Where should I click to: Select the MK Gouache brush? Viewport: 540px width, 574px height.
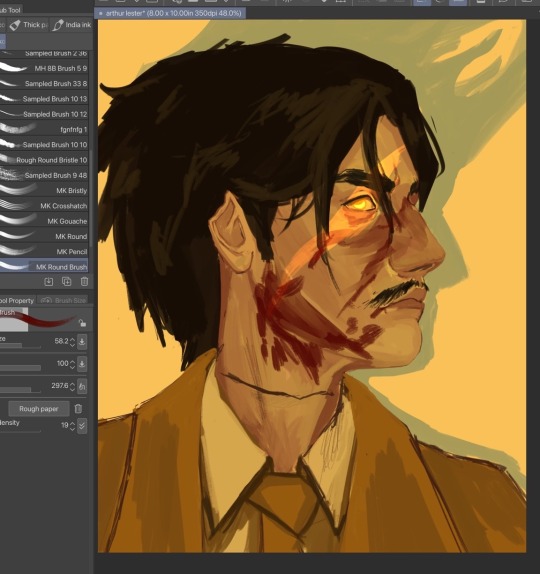44,221
